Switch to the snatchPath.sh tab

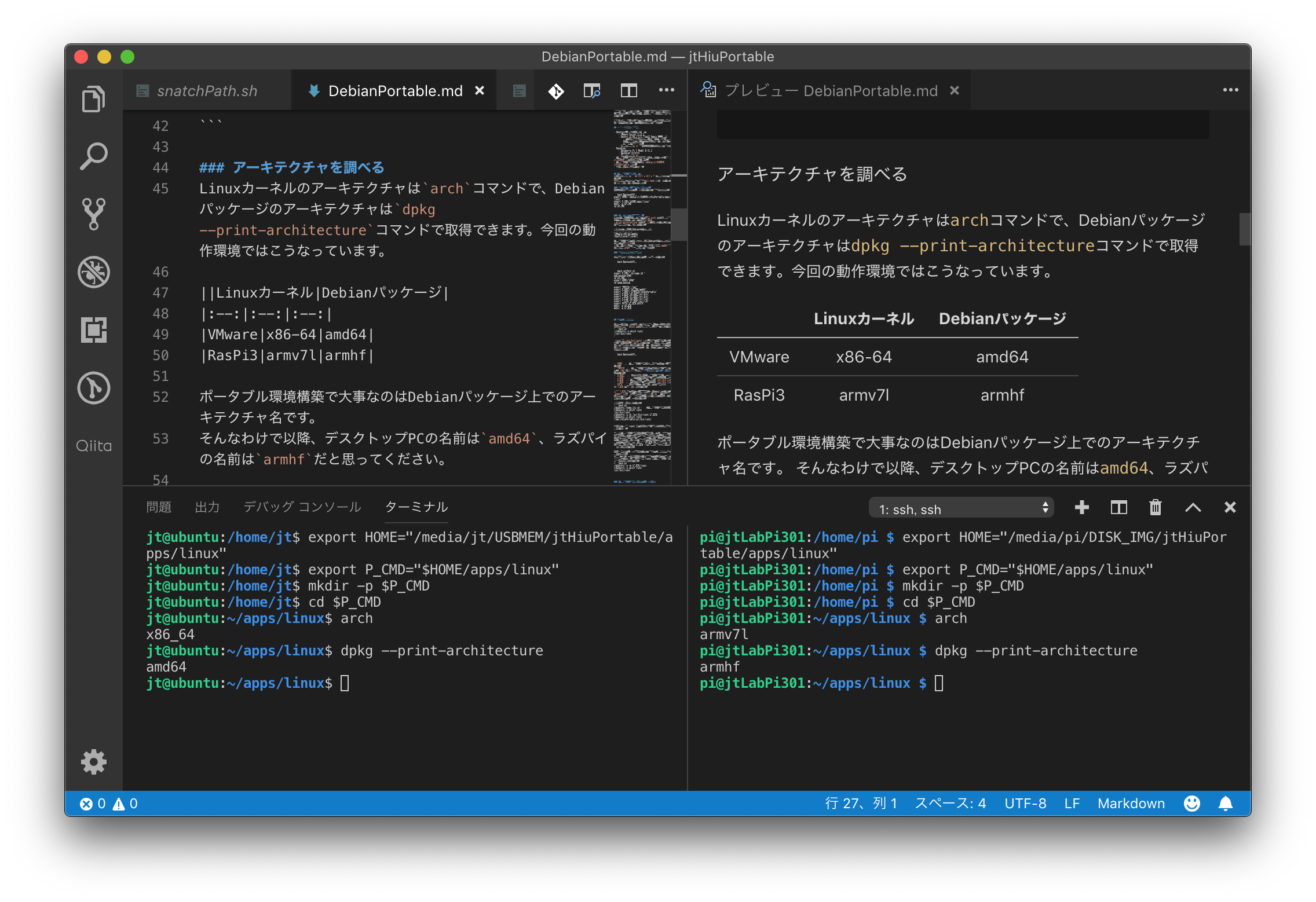pyautogui.click(x=206, y=90)
